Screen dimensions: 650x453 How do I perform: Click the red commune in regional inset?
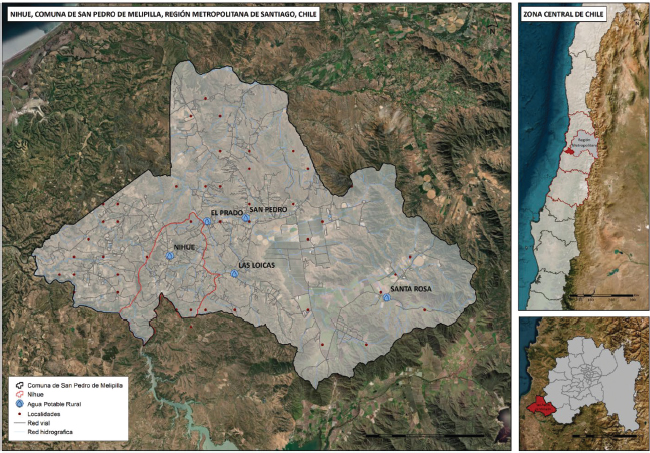point(541,408)
